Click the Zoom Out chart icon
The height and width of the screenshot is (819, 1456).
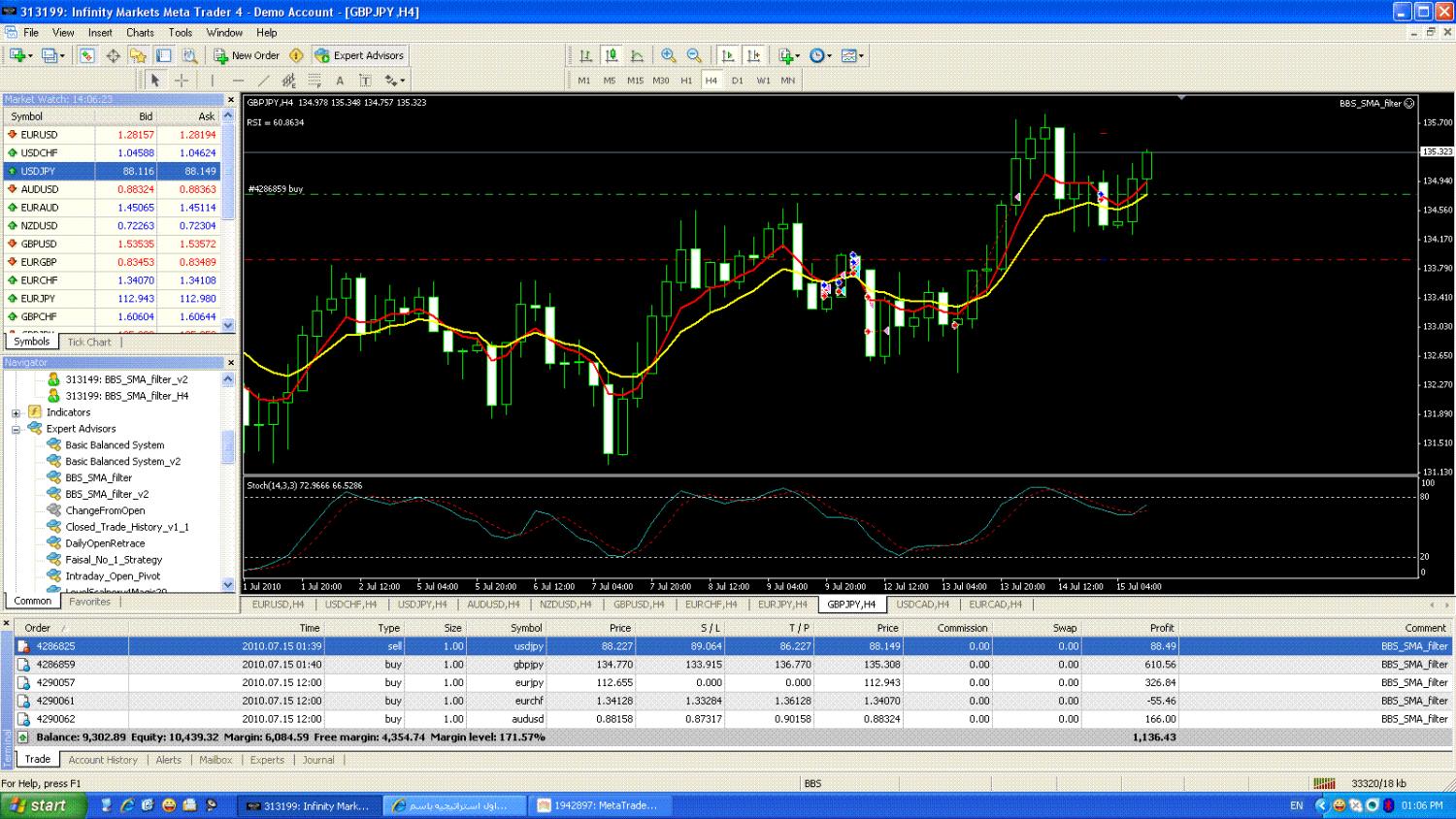(x=694, y=56)
